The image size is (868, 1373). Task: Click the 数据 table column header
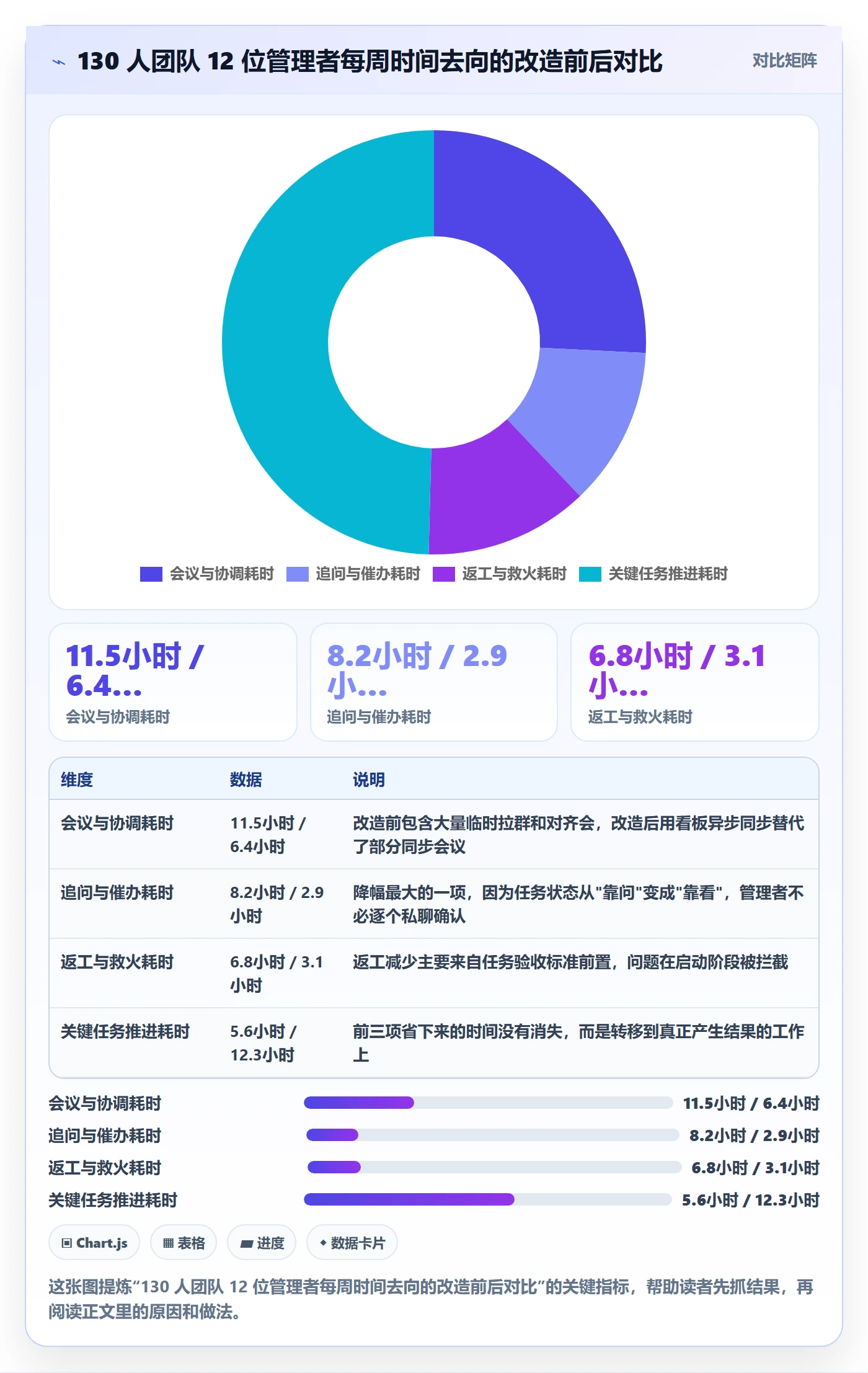click(246, 780)
